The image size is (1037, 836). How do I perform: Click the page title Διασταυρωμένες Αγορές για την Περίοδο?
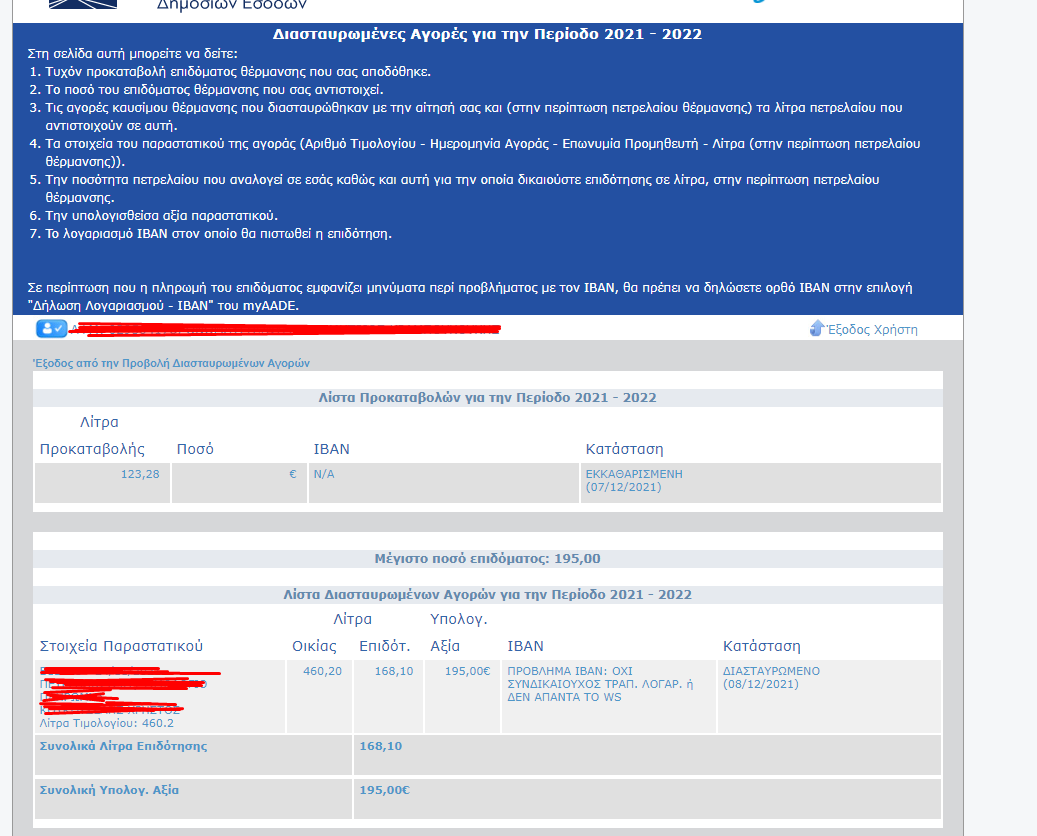(487, 34)
